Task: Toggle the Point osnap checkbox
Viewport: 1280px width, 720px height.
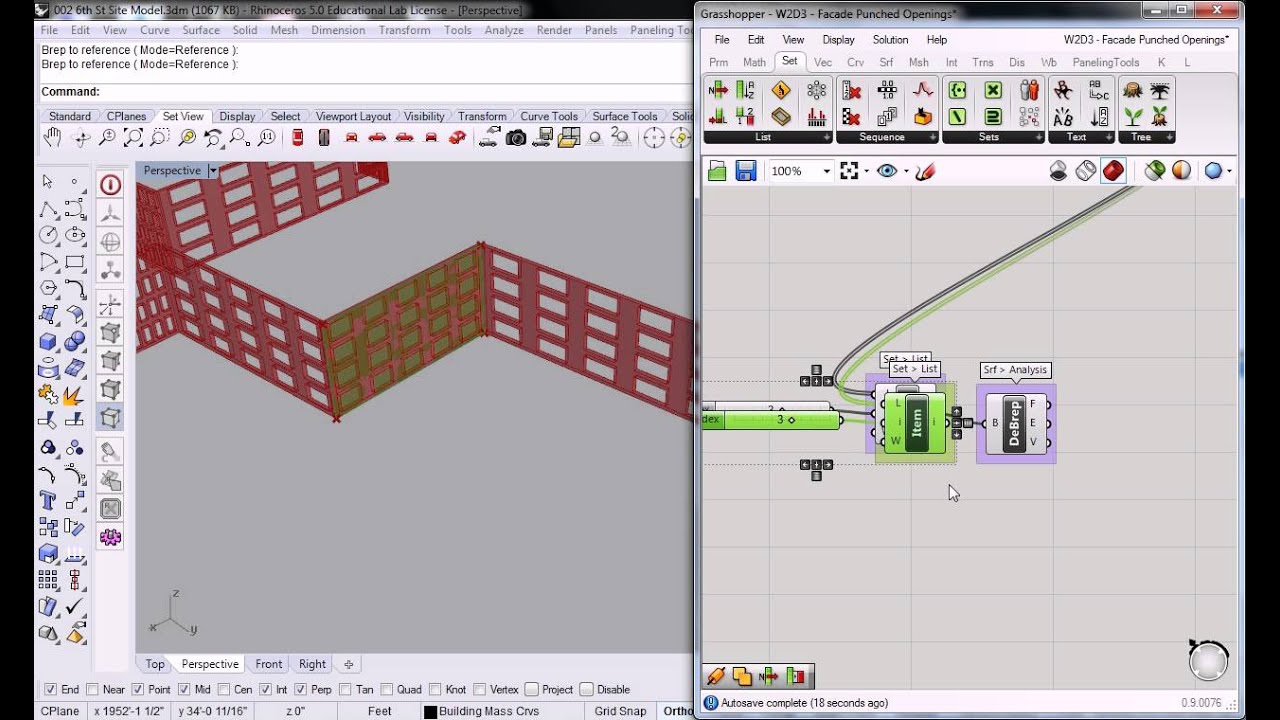Action: pos(137,689)
